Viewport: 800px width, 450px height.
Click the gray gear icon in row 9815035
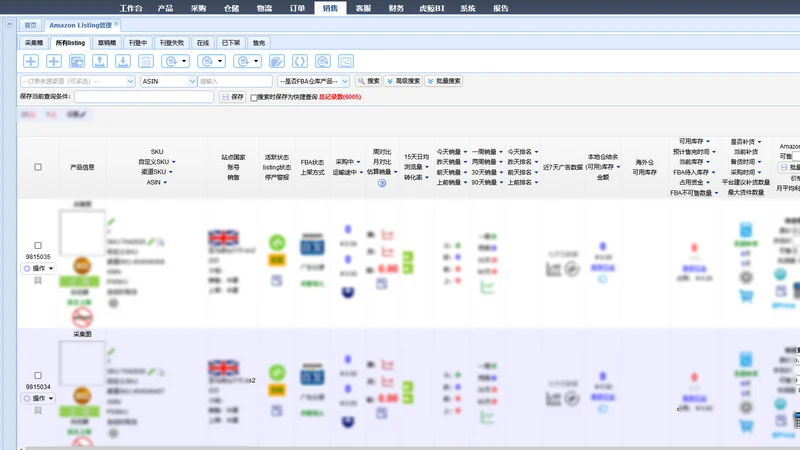pos(746,277)
